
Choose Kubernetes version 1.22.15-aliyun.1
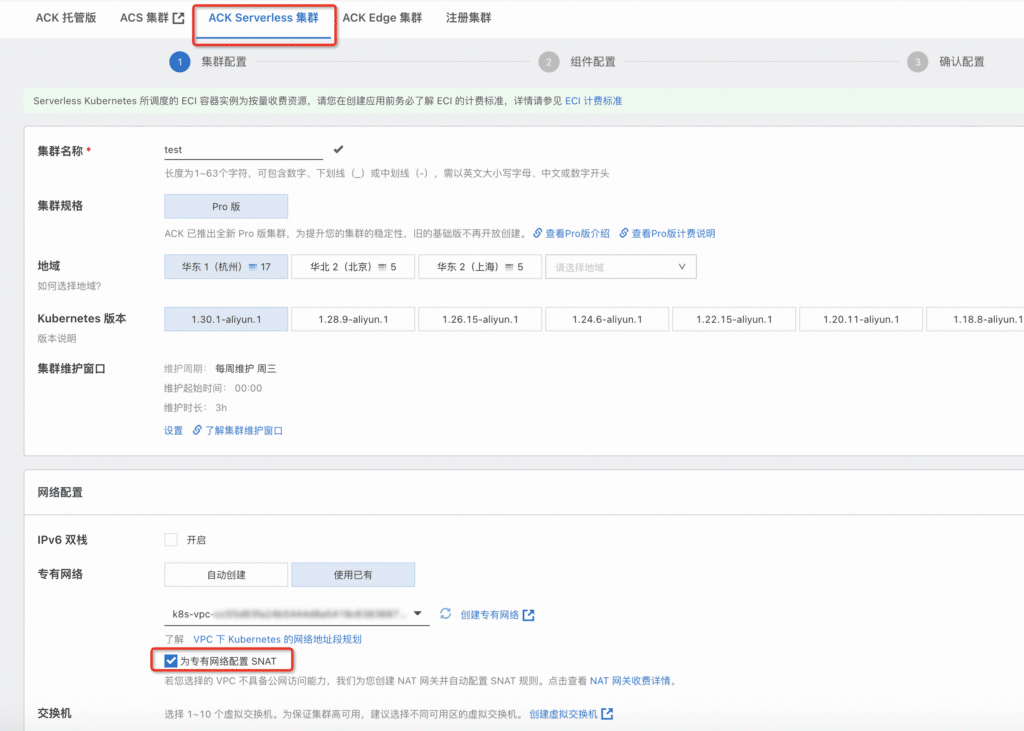click(x=734, y=319)
